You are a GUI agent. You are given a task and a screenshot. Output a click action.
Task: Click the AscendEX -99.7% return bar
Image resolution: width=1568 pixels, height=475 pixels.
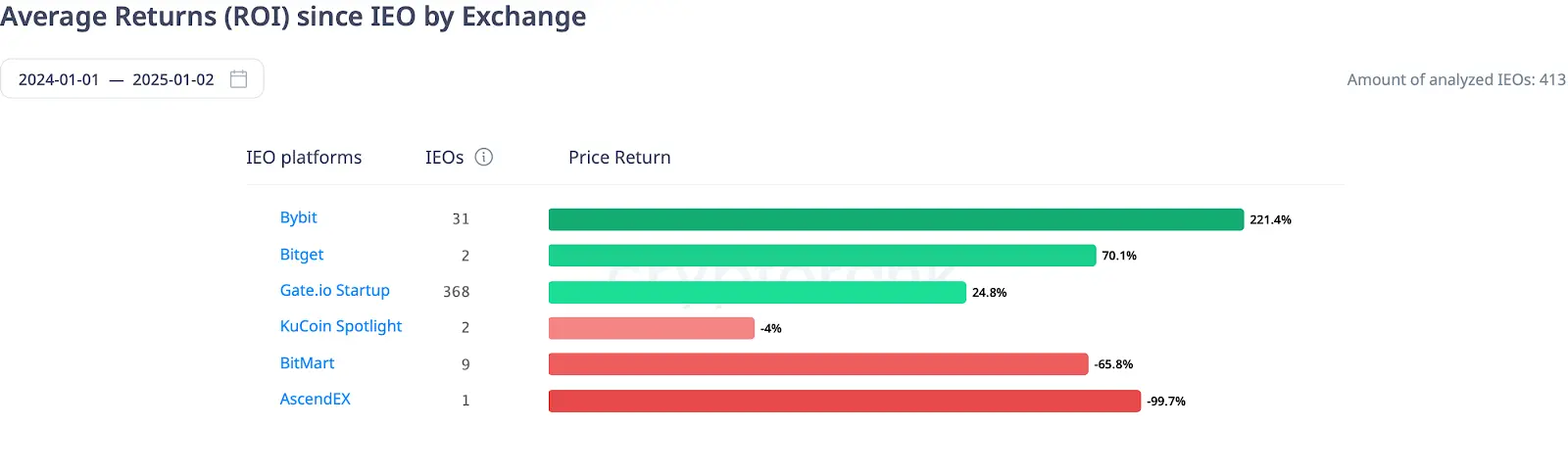pyautogui.click(x=844, y=401)
